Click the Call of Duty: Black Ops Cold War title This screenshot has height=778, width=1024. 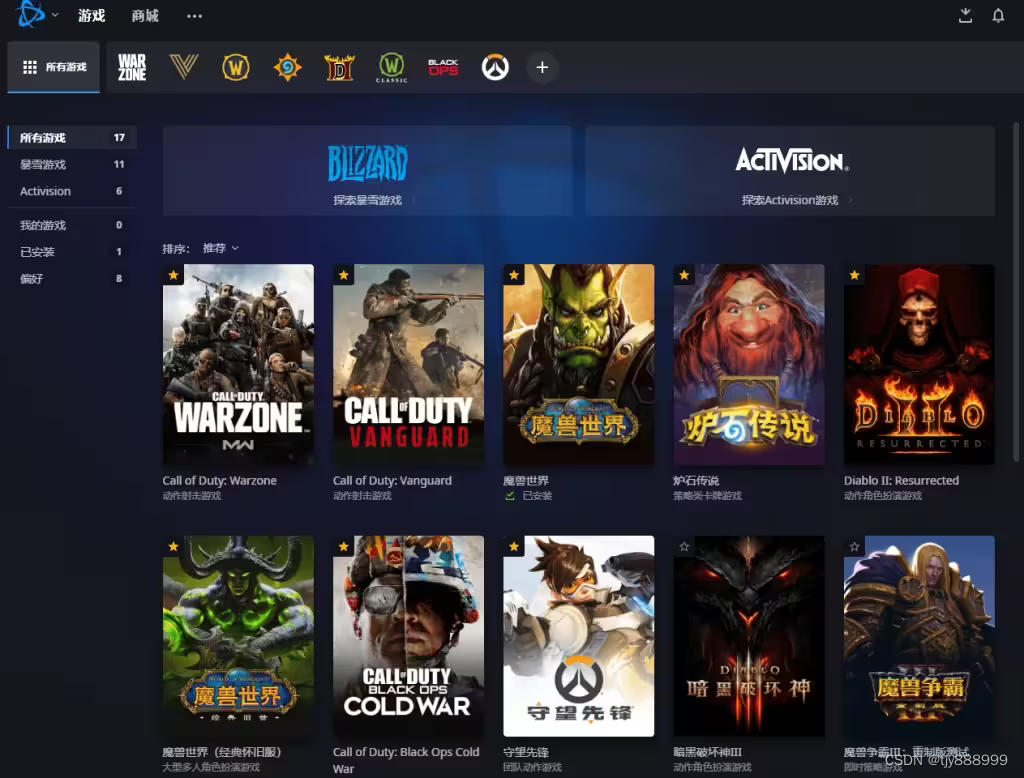406,760
